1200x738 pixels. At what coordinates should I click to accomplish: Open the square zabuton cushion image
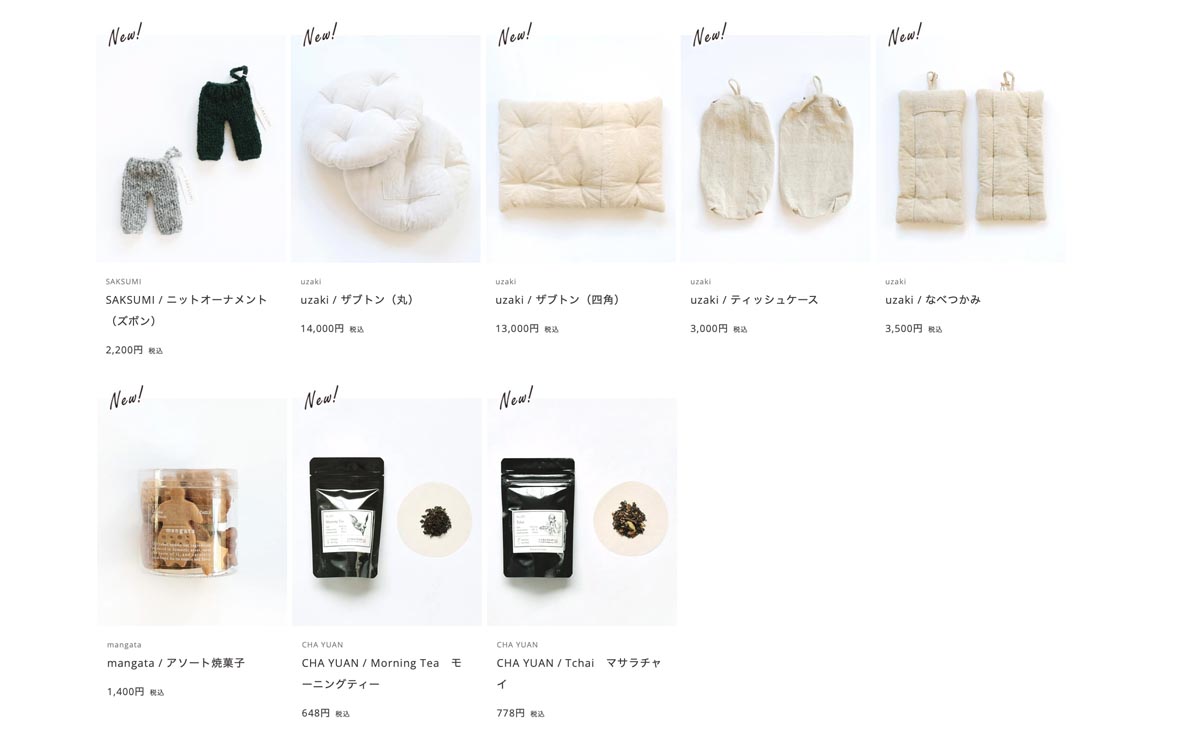581,149
